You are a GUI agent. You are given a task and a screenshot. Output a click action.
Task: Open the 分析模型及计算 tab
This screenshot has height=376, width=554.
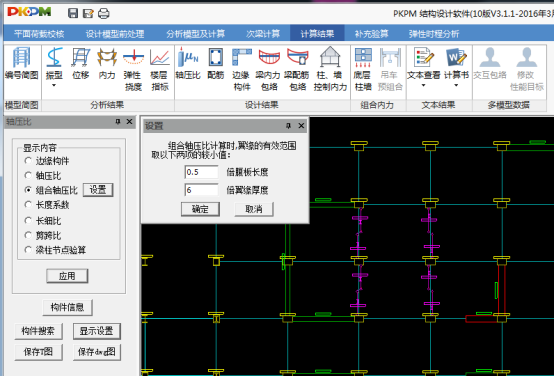195,34
